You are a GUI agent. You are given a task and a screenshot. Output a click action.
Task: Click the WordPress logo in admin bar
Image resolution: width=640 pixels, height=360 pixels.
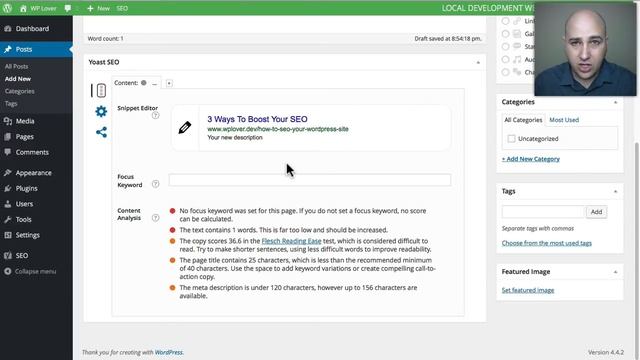pos(7,8)
